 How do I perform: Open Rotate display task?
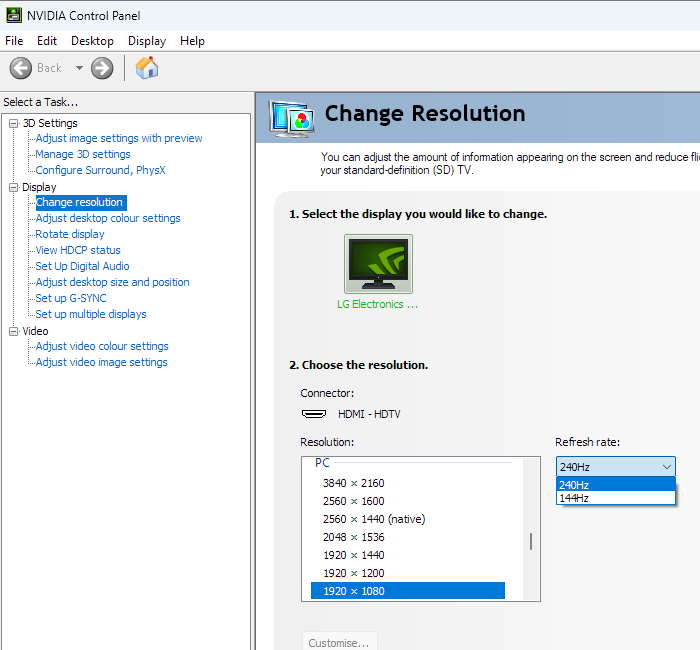click(x=70, y=234)
